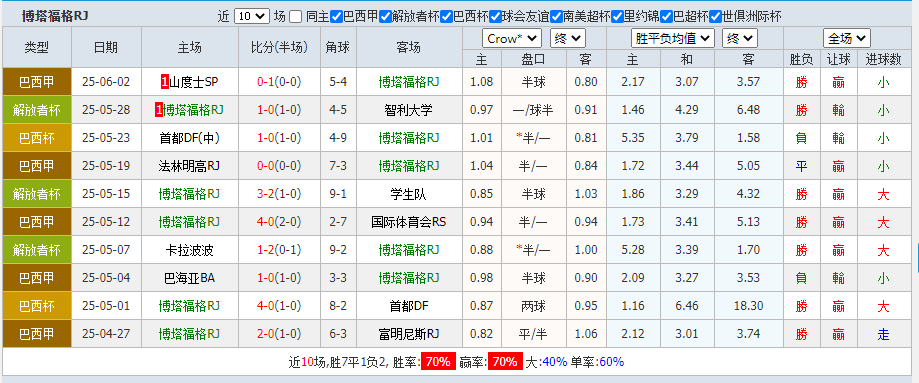
Task: Click the 角球 column header
Action: (338, 48)
